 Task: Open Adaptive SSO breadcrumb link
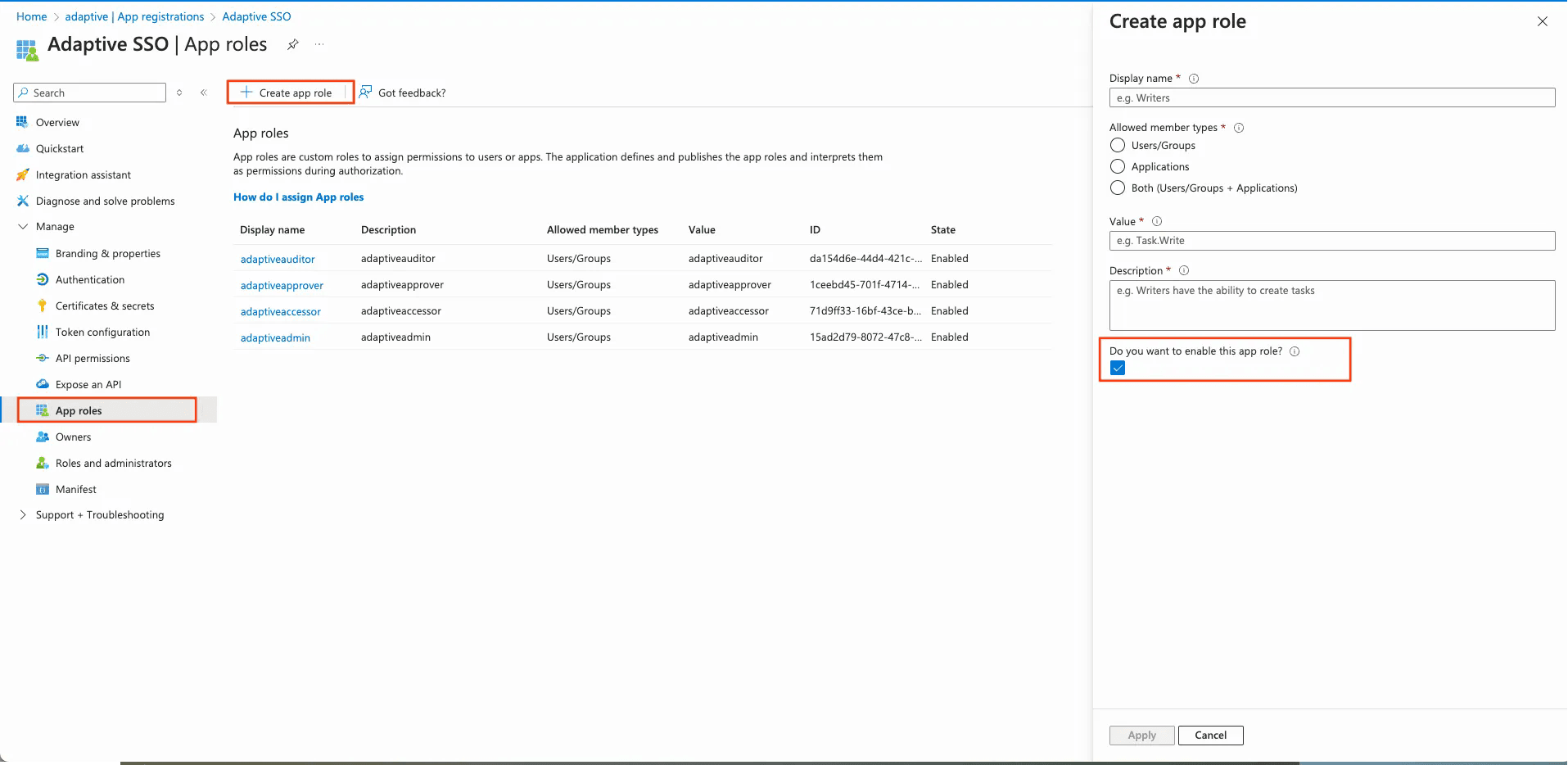click(256, 16)
